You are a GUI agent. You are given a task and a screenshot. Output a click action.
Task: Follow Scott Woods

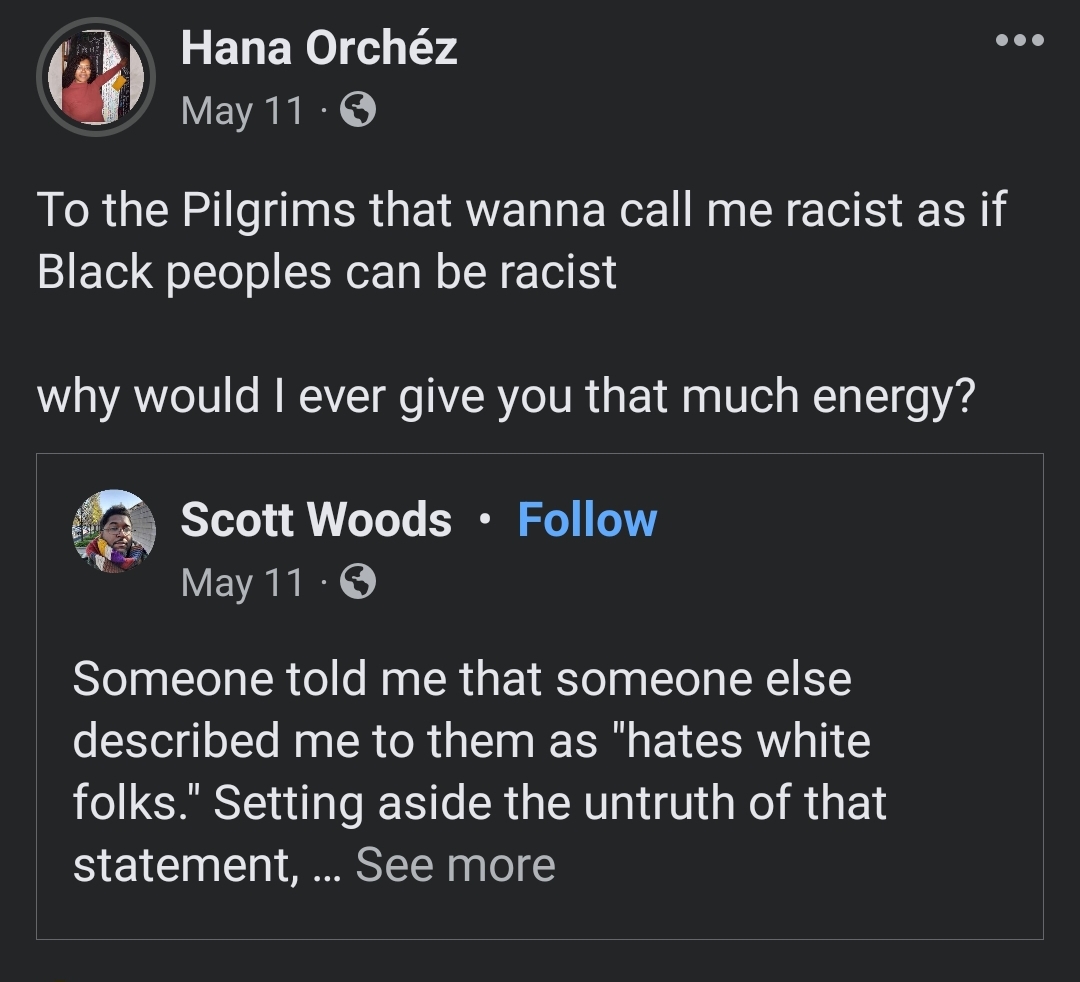pos(587,520)
